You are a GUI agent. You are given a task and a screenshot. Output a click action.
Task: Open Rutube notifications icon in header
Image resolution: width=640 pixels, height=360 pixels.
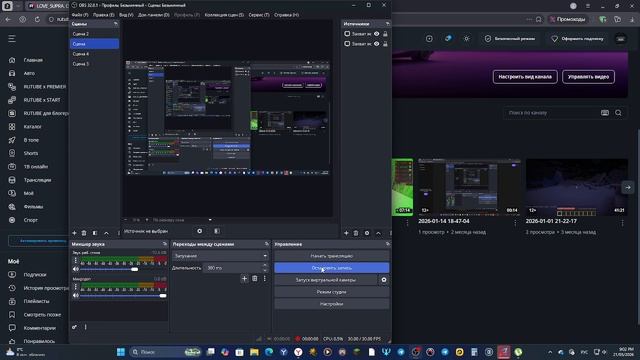[448, 38]
